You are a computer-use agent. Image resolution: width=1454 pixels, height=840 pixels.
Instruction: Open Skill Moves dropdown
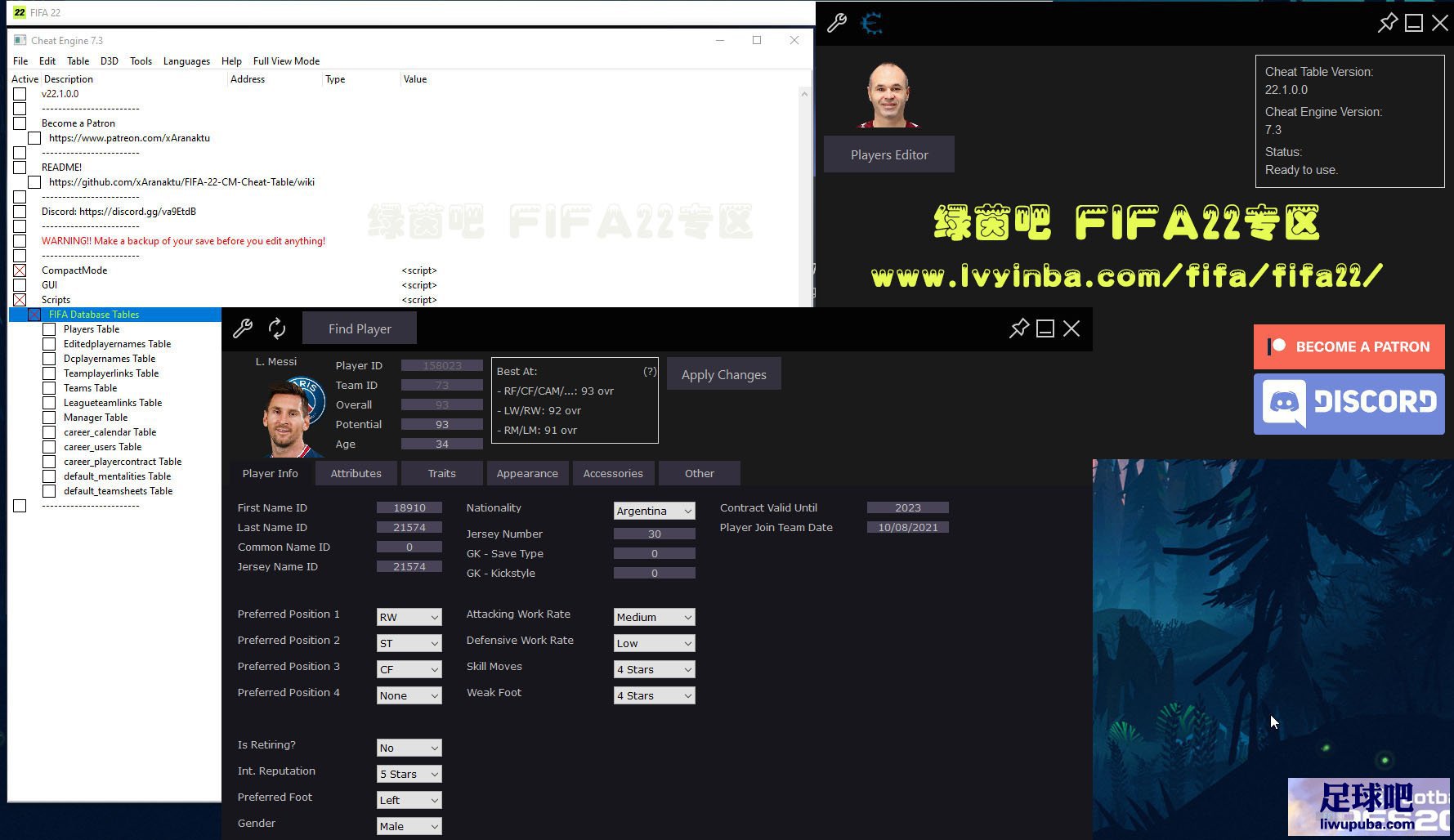[x=654, y=669]
